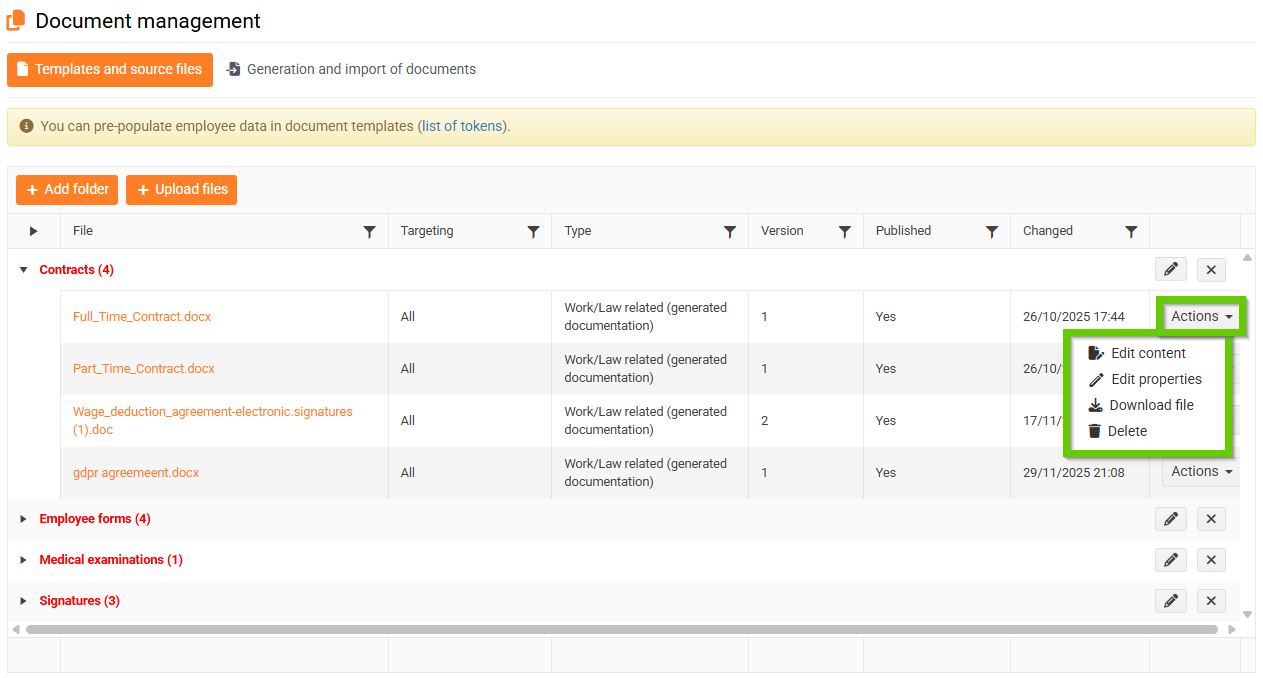Delete the Employee forms folder with X

[1211, 519]
